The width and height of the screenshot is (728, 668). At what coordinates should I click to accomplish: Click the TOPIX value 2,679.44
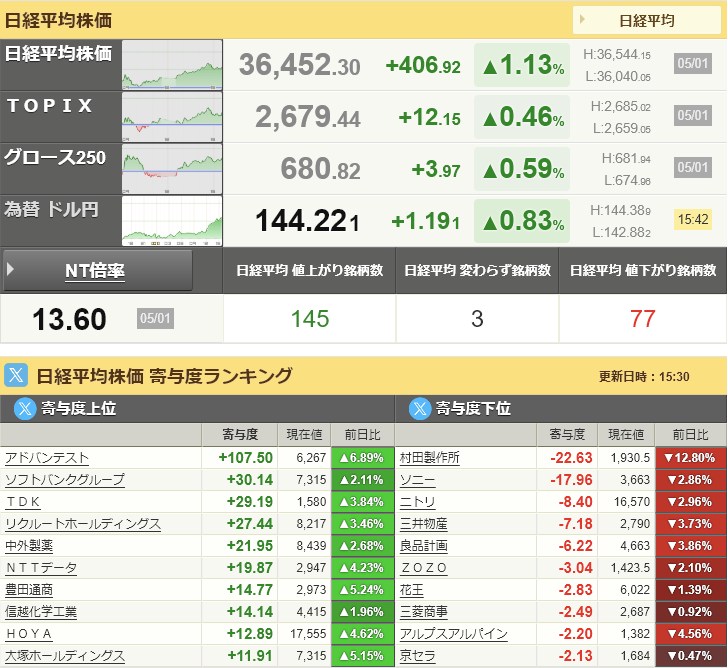click(x=308, y=117)
